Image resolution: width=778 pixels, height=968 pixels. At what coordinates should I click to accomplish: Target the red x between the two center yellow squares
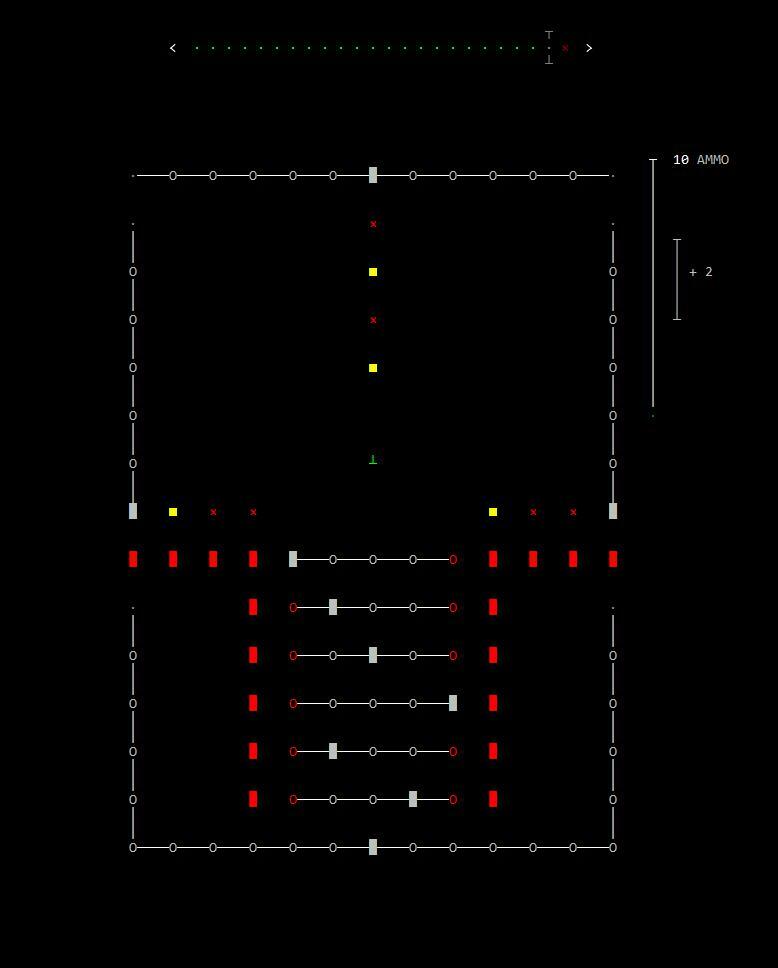pos(373,320)
